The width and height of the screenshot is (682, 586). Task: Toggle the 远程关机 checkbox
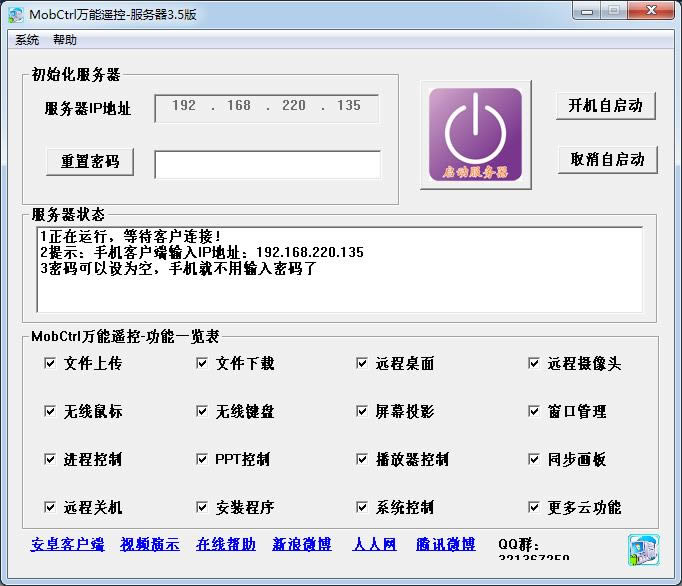pyautogui.click(x=50, y=507)
